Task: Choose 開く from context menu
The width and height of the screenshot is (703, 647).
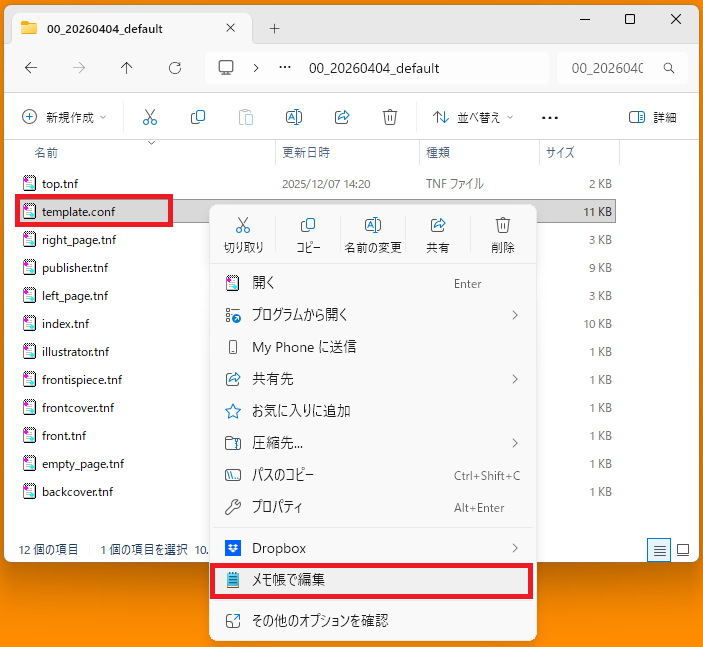Action: (x=373, y=283)
